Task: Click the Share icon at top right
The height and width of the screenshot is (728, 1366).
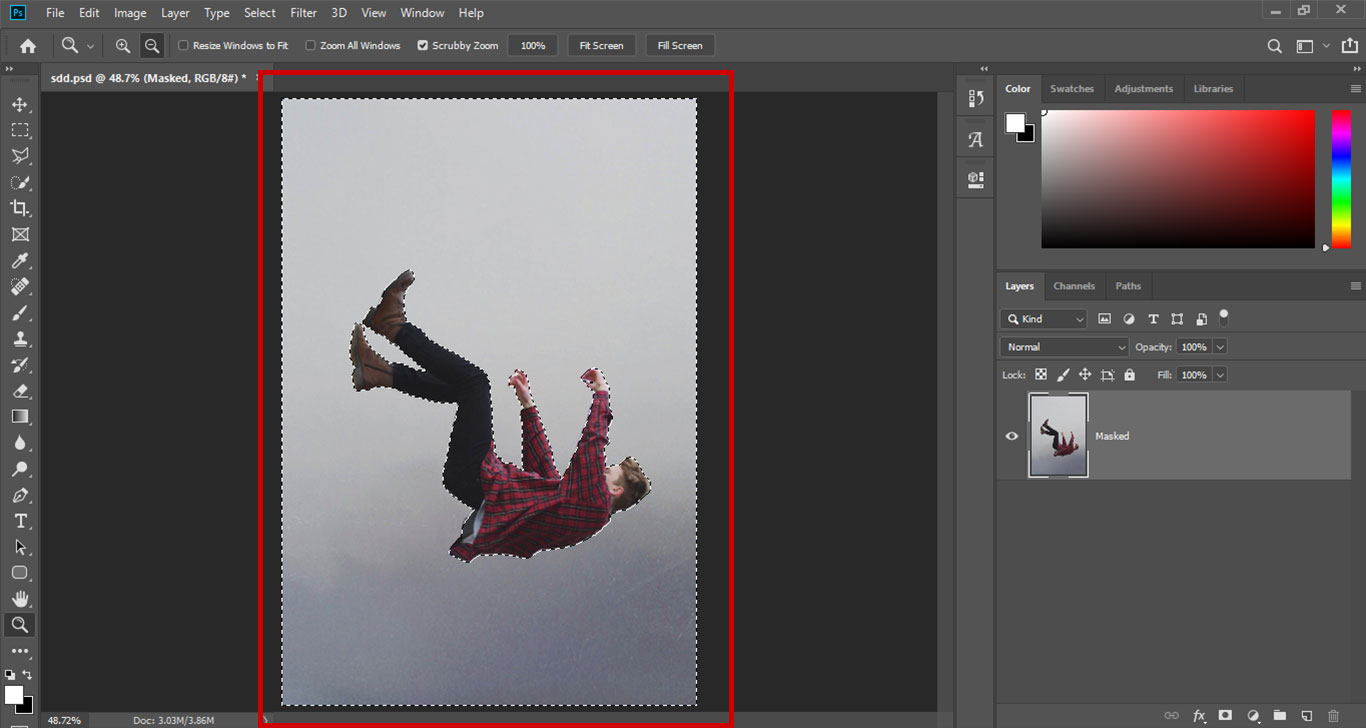Action: coord(1349,46)
